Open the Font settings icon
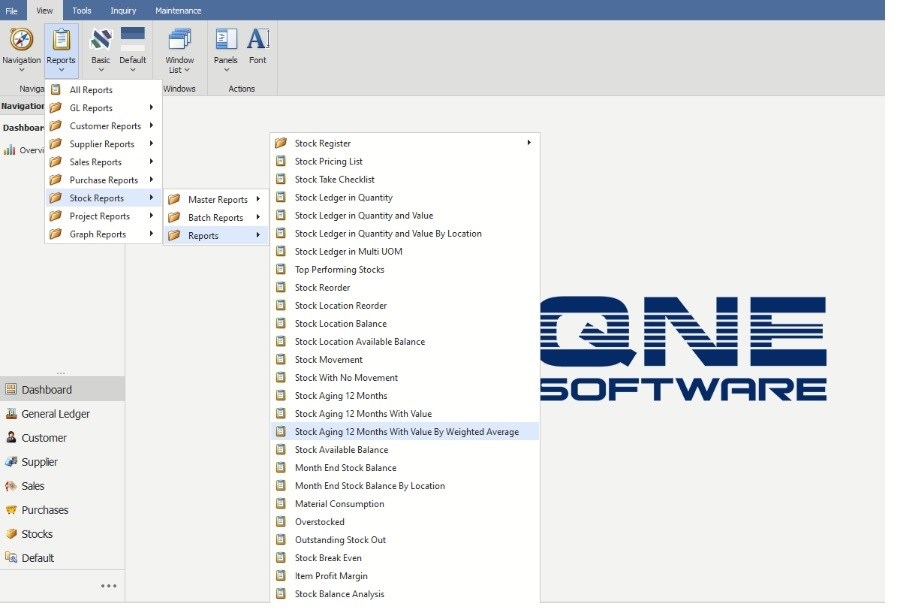This screenshot has height=610, width=898. (258, 40)
